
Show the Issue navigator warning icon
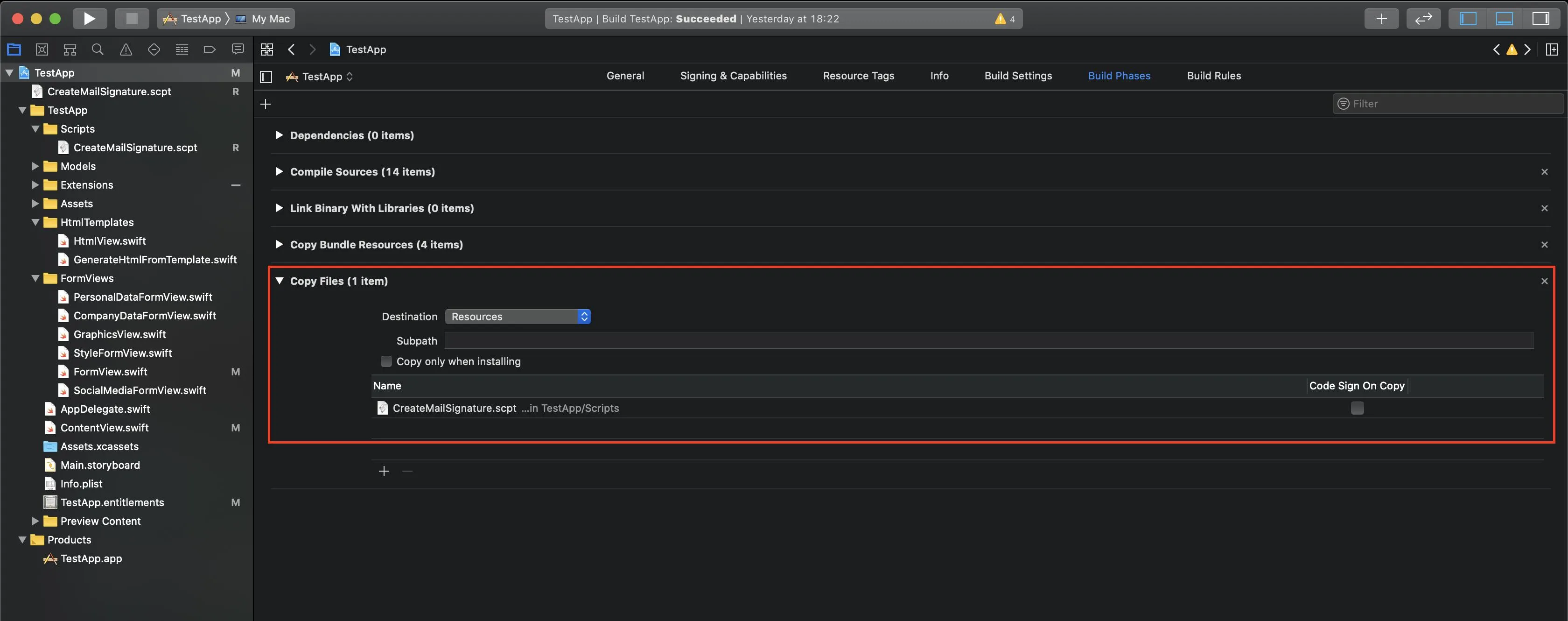(126, 49)
